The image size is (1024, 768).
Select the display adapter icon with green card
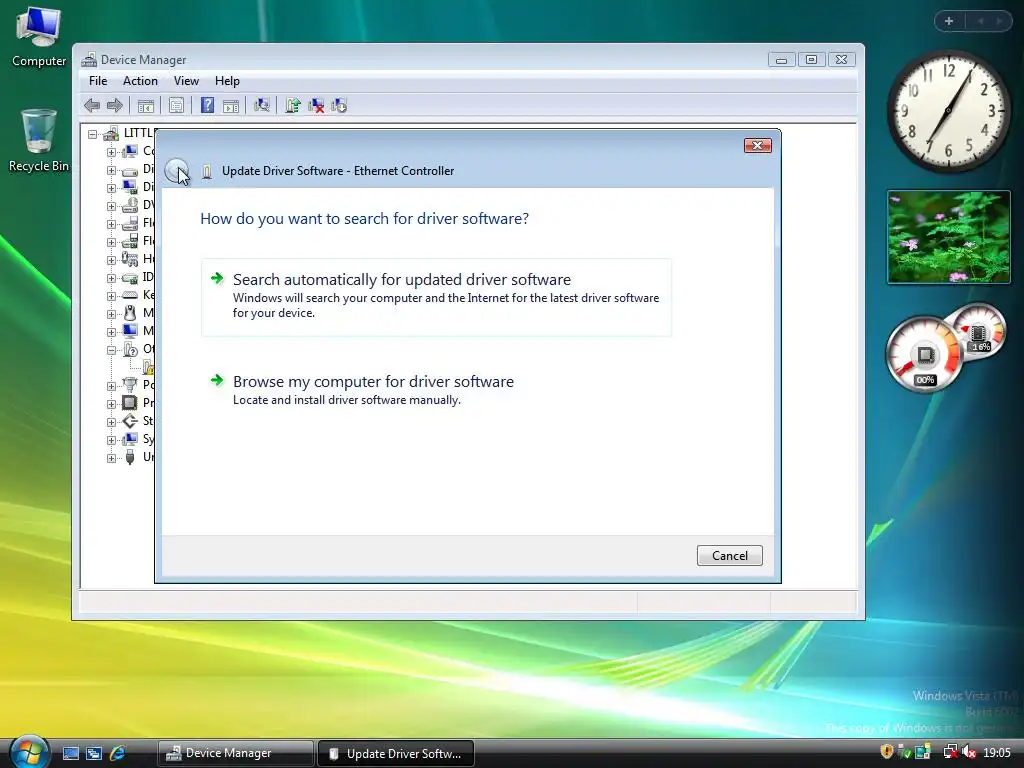click(x=130, y=187)
